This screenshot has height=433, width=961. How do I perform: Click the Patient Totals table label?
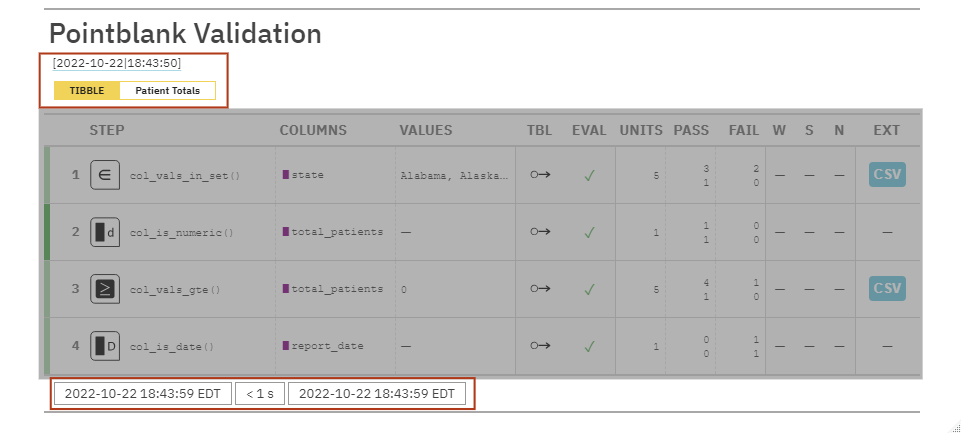pos(167,91)
